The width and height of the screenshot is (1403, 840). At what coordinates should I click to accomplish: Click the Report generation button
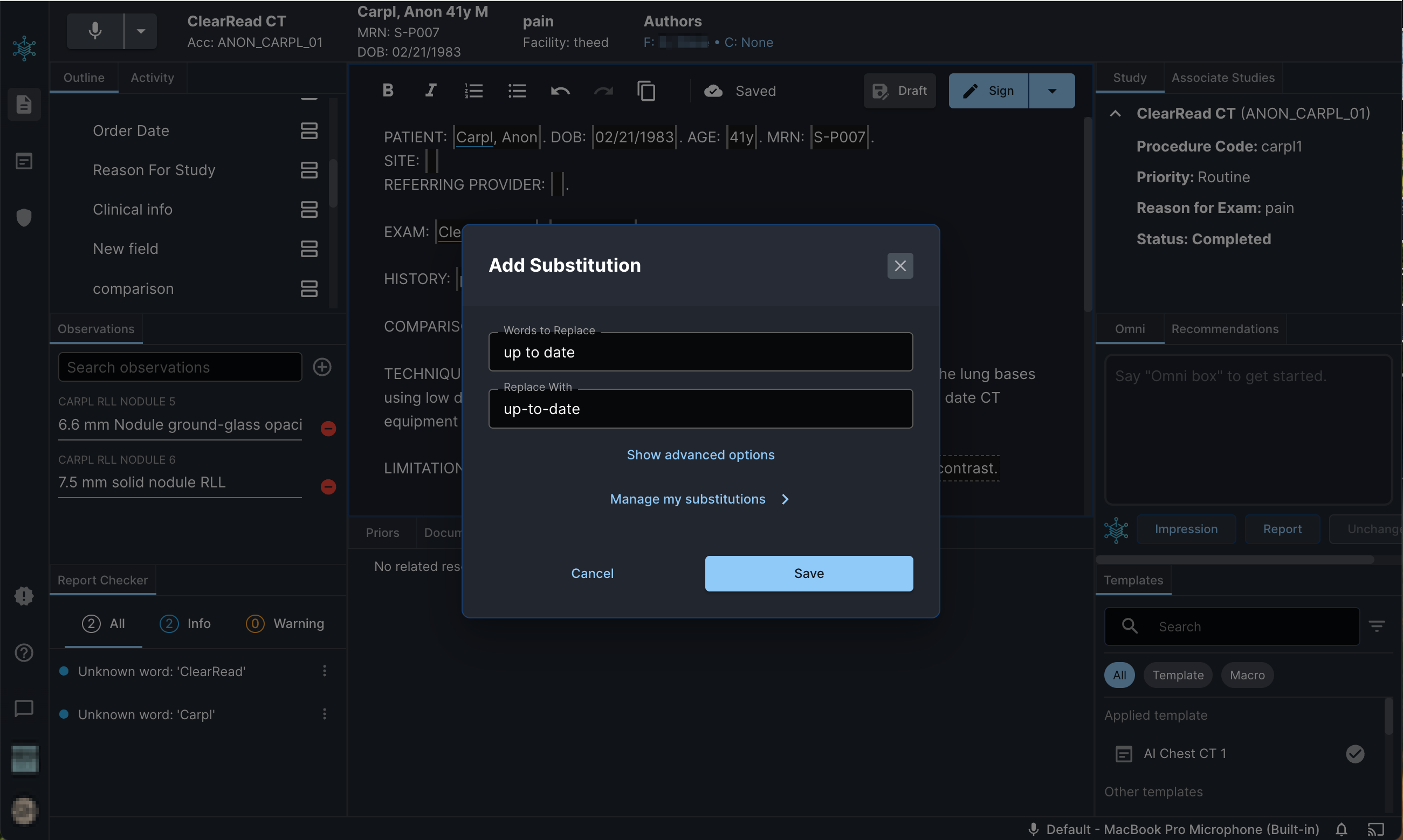pyautogui.click(x=1282, y=529)
